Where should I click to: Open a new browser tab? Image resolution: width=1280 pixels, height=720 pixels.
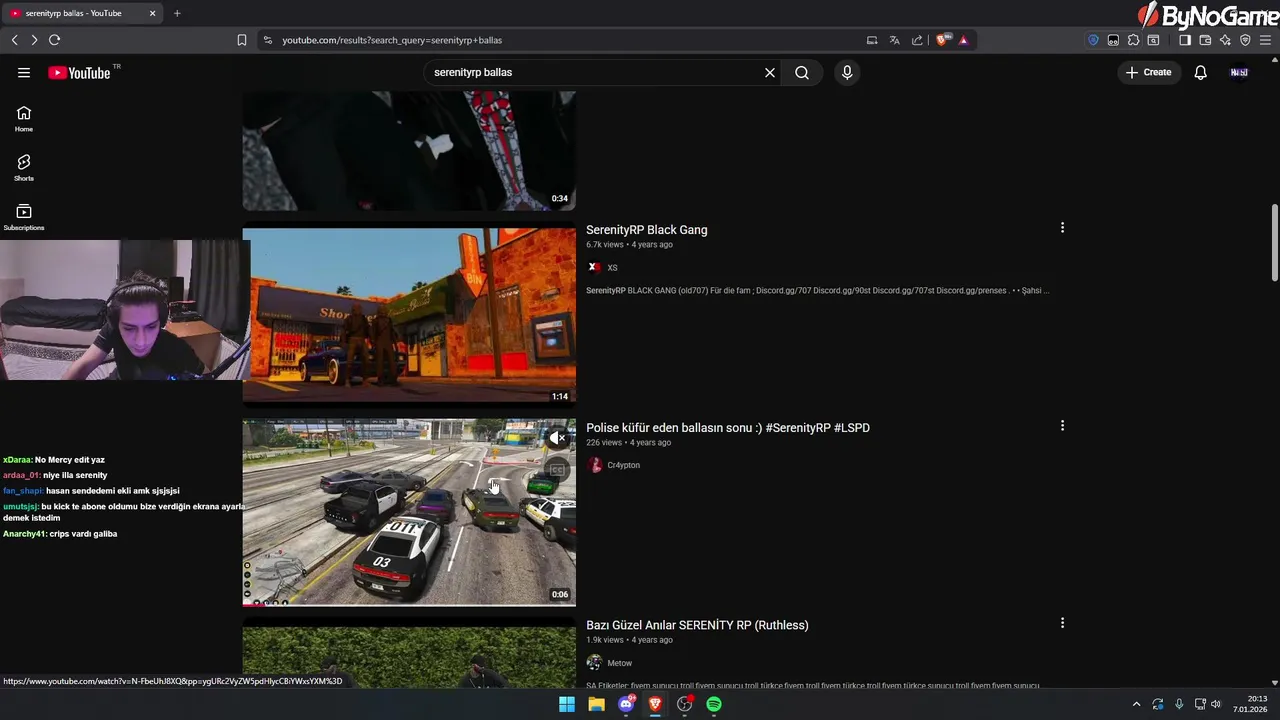[177, 13]
